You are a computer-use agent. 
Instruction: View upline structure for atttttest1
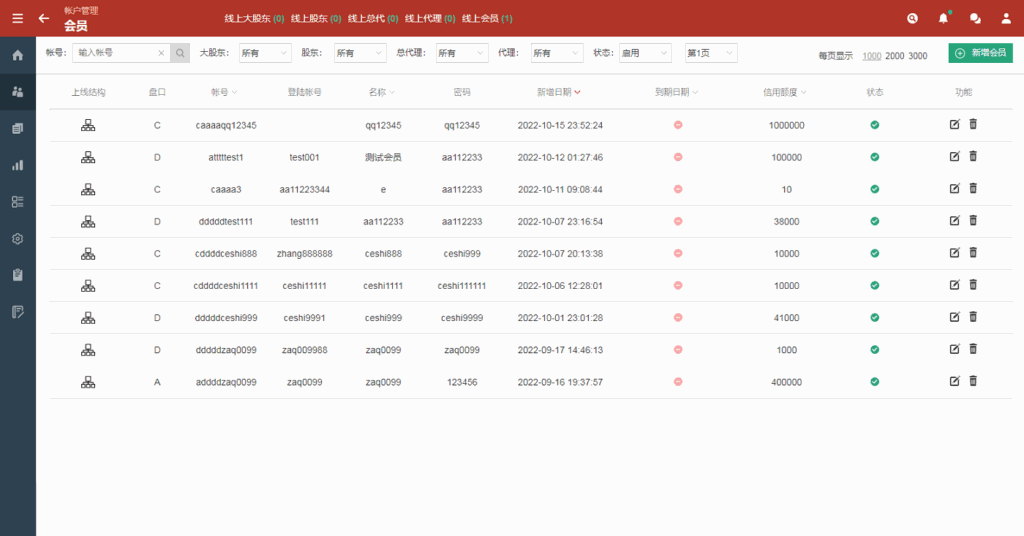88,157
